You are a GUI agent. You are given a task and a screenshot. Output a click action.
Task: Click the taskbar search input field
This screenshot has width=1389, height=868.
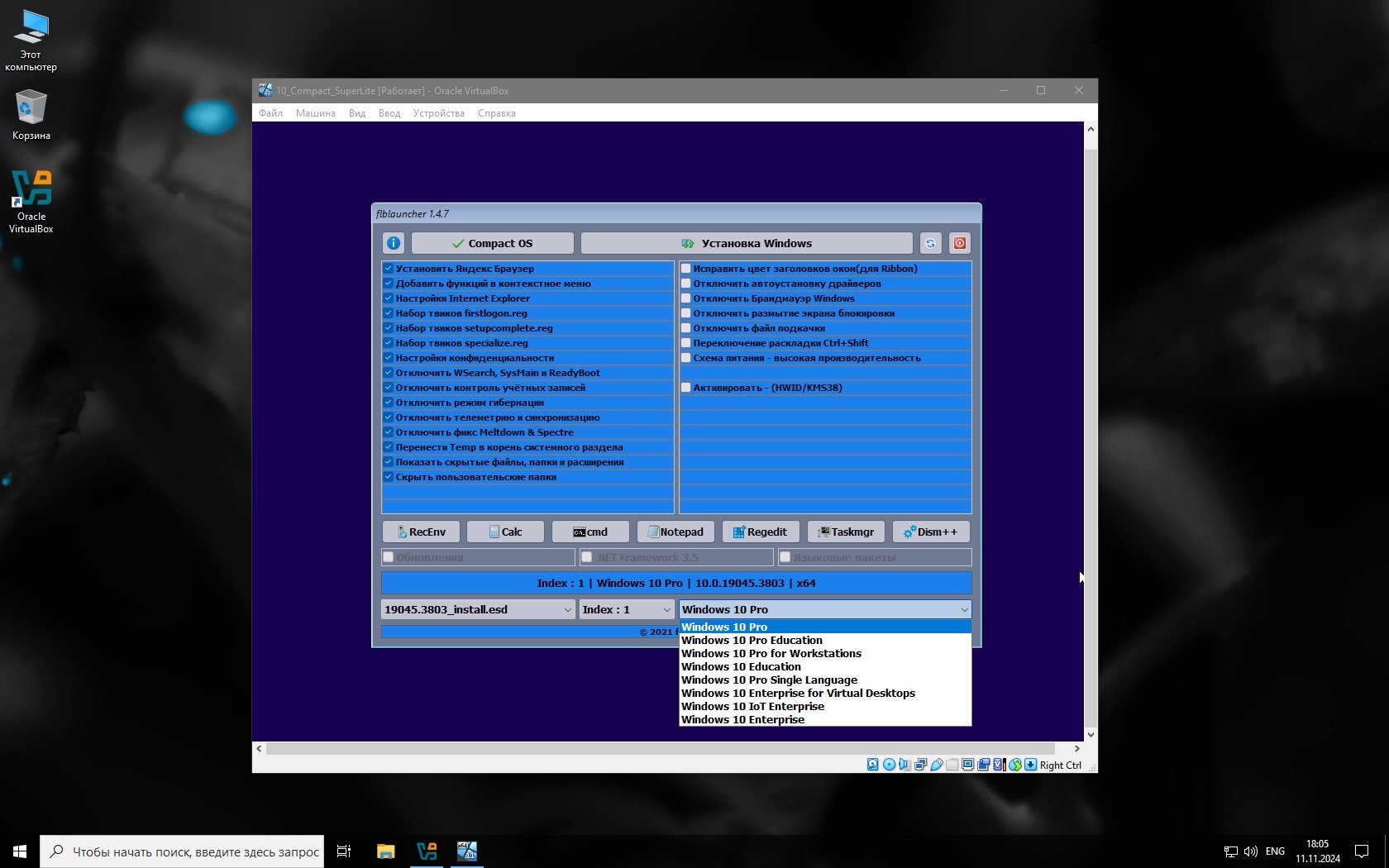194,851
